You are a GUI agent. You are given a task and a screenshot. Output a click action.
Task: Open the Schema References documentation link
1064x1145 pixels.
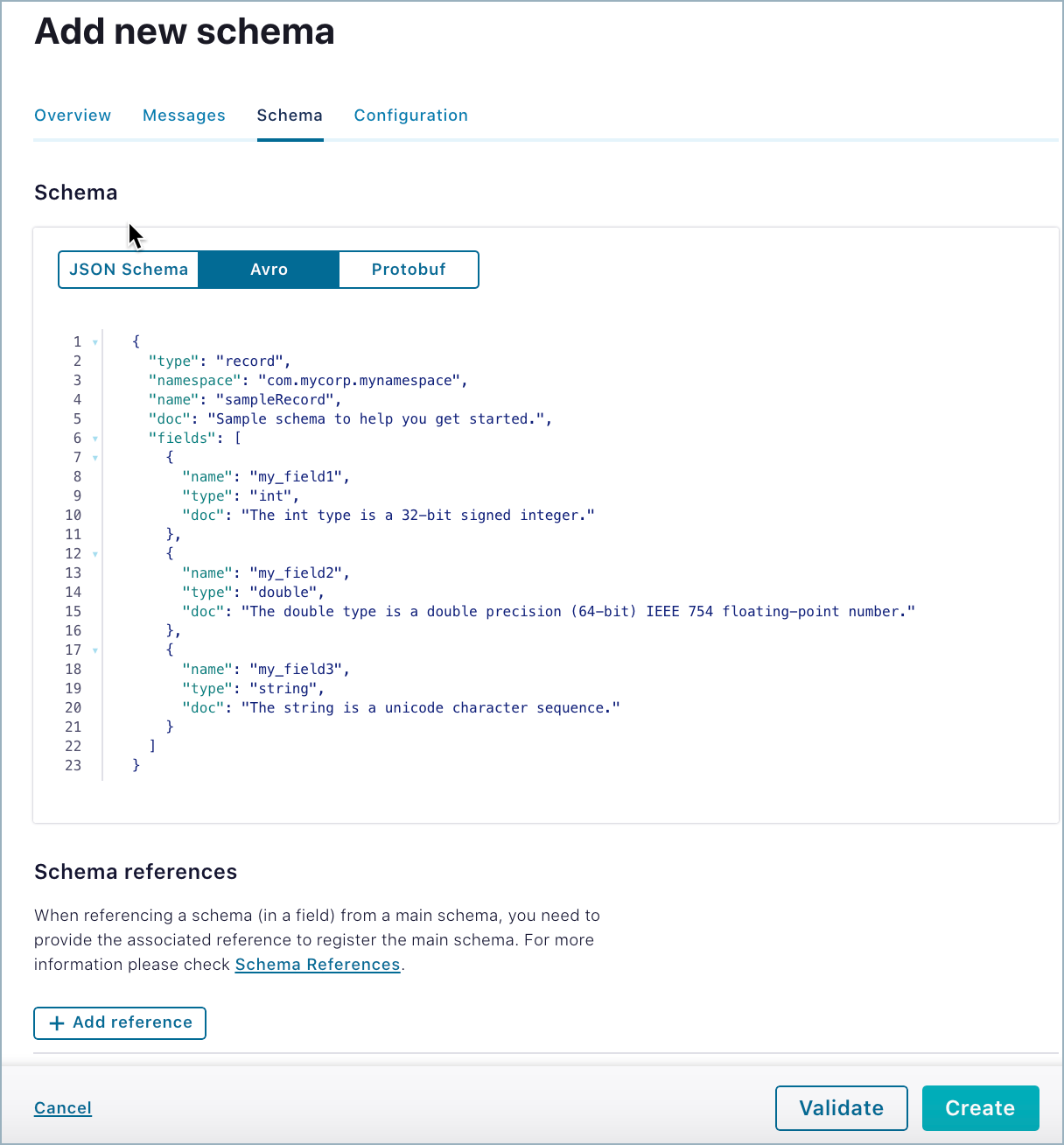click(x=318, y=965)
